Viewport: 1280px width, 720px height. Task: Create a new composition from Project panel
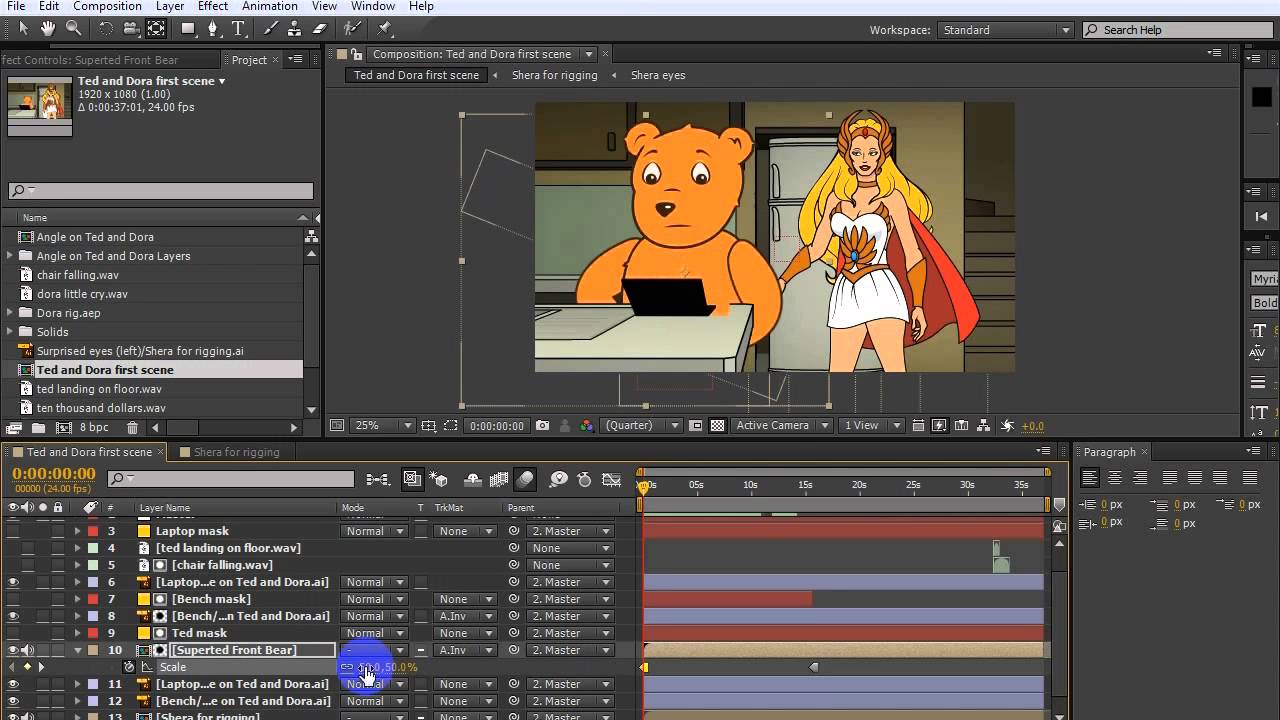click(62, 427)
